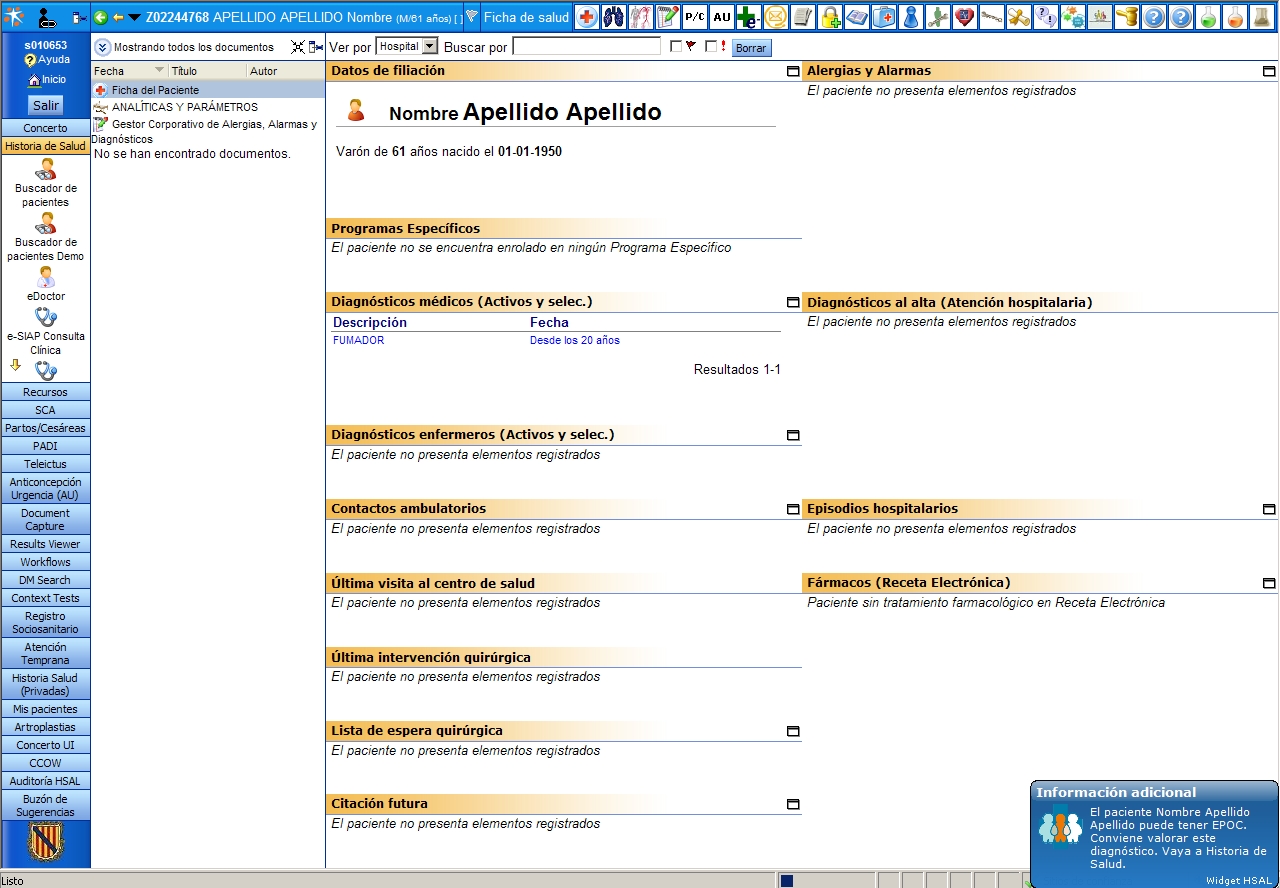The height and width of the screenshot is (888, 1280).
Task: Maximize the Citación futura panel
Action: point(793,805)
